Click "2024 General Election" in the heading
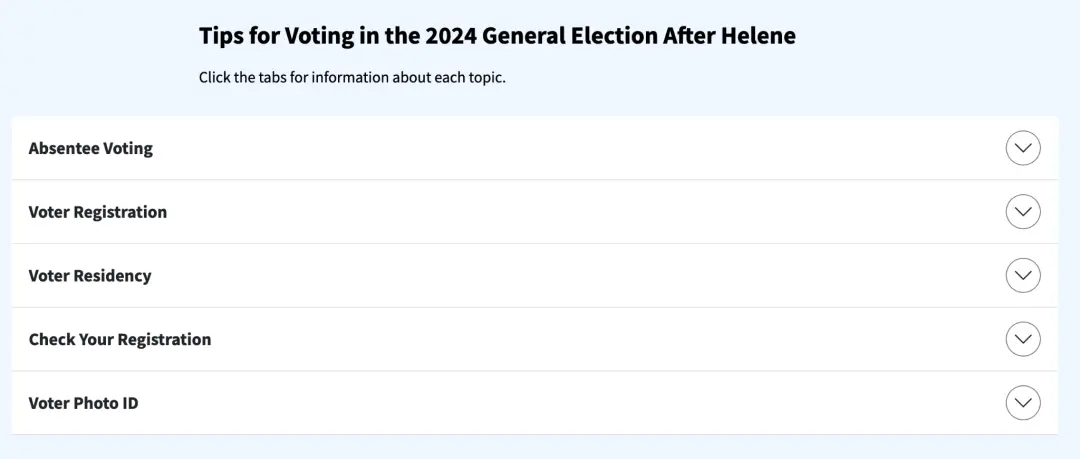1080x459 pixels. point(540,36)
